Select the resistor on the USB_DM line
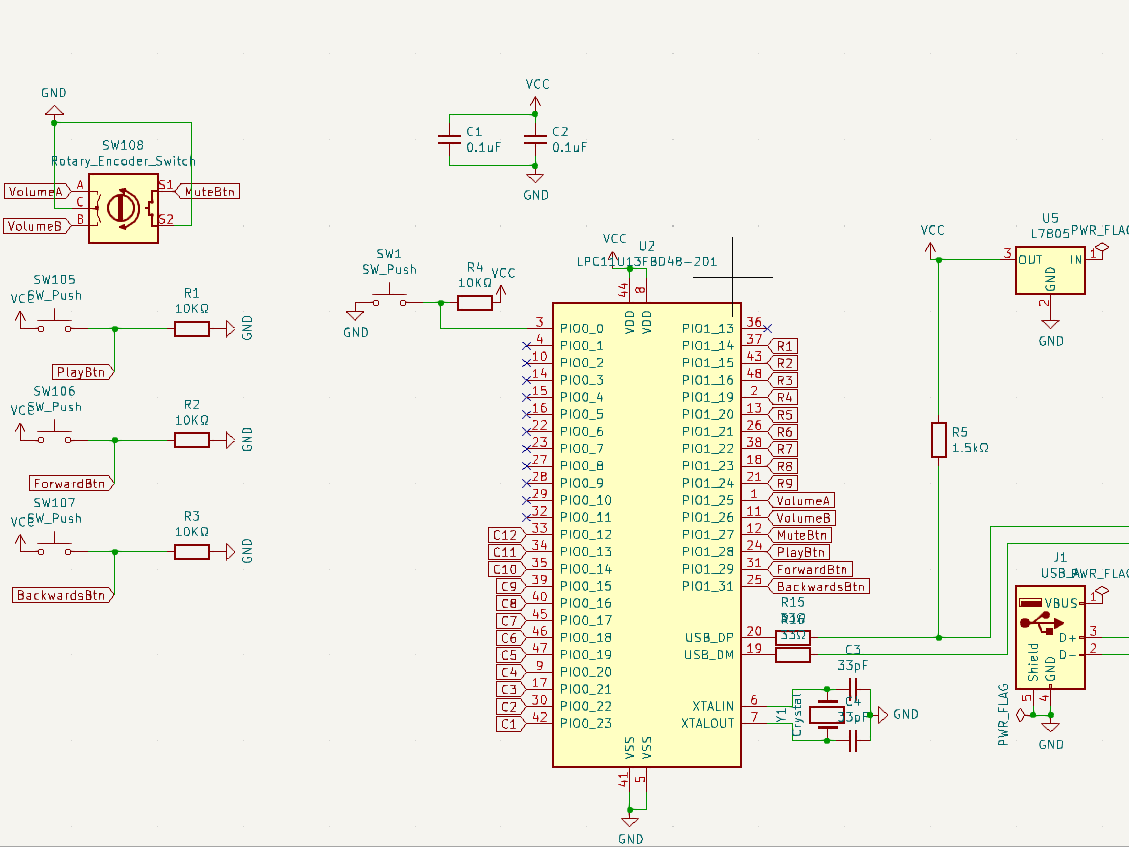The height and width of the screenshot is (847, 1129). 793,655
